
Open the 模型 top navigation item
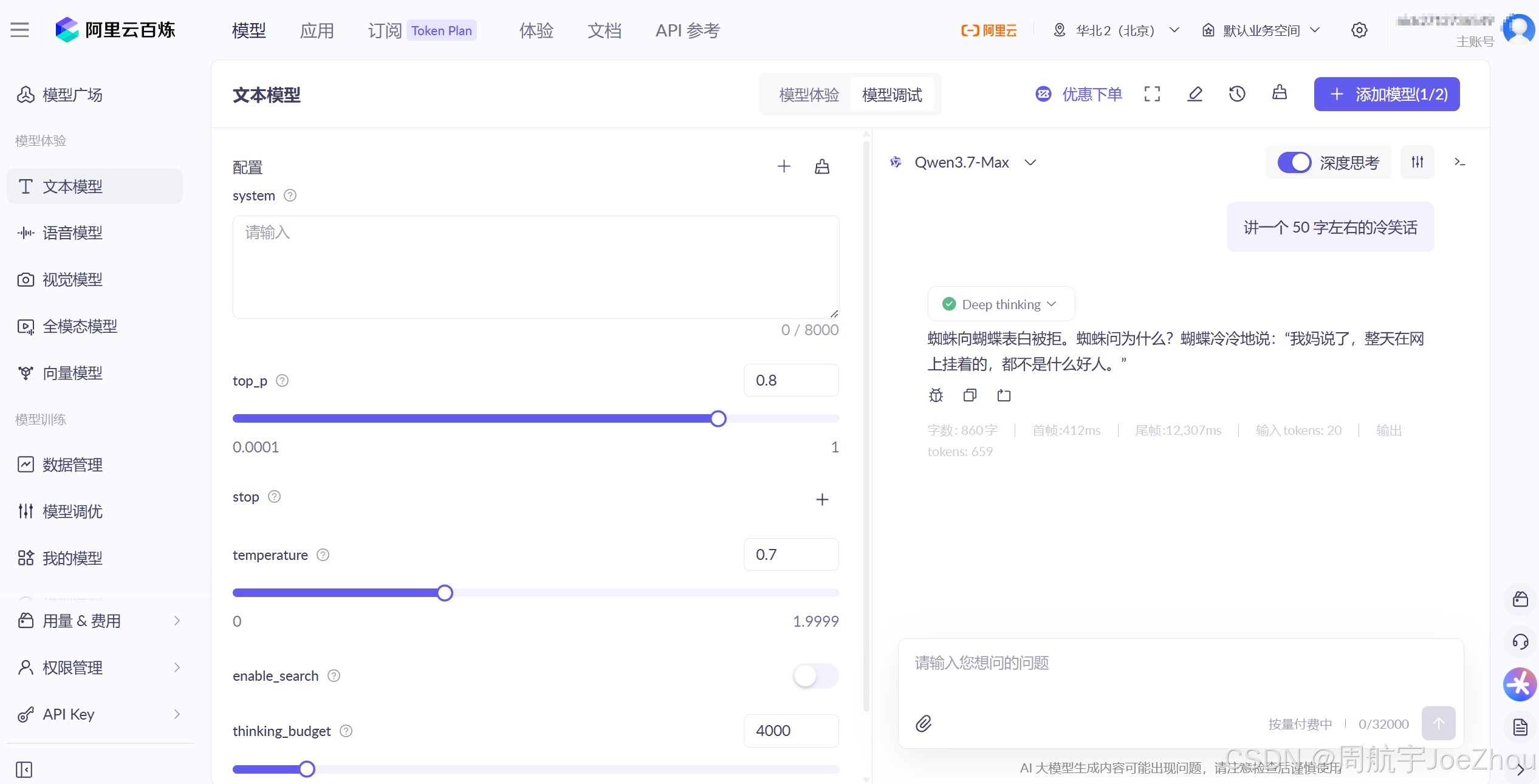249,30
